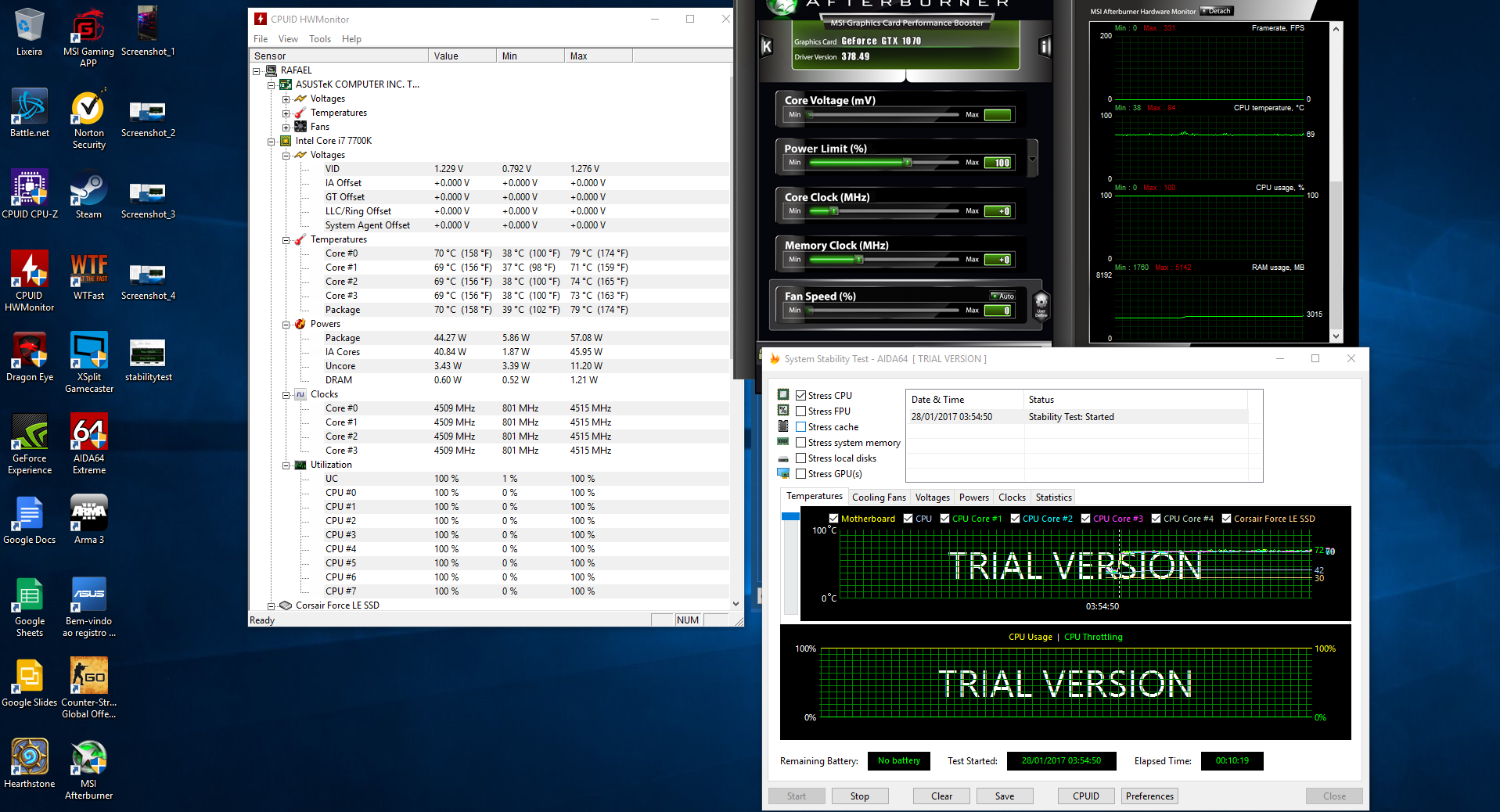This screenshot has width=1500, height=812.
Task: Open Google Slides desktop shortcut
Action: coord(30,682)
